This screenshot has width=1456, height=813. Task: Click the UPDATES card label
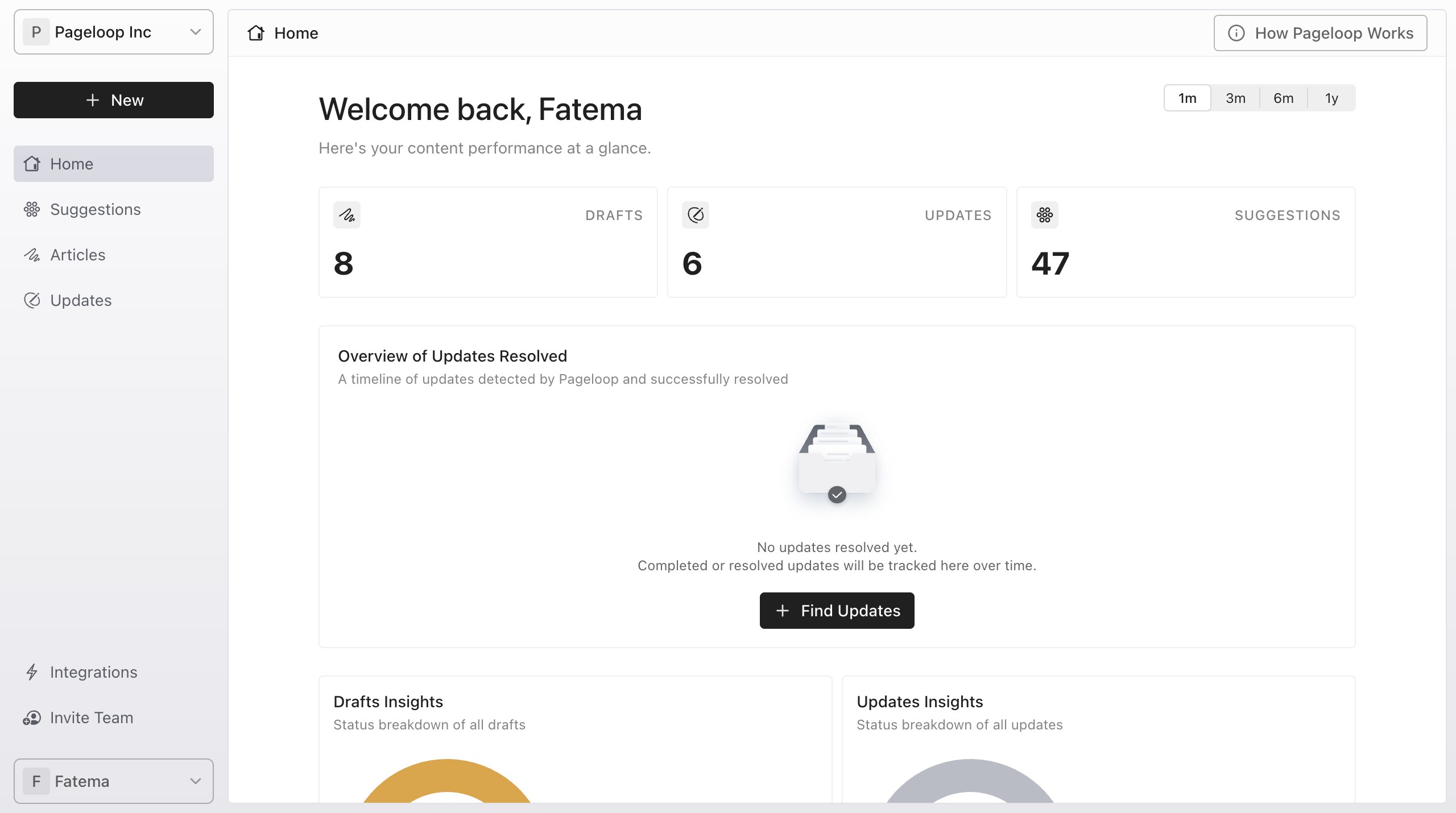pos(958,215)
